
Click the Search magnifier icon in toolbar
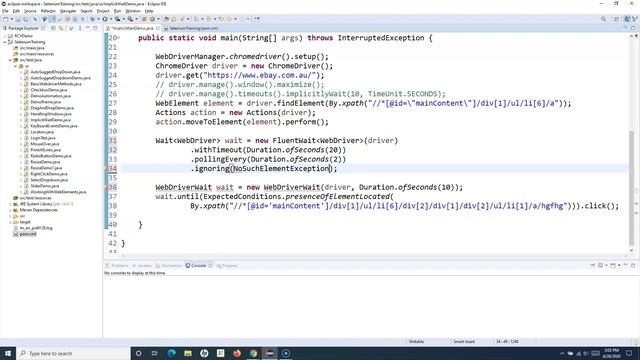[x=603, y=19]
